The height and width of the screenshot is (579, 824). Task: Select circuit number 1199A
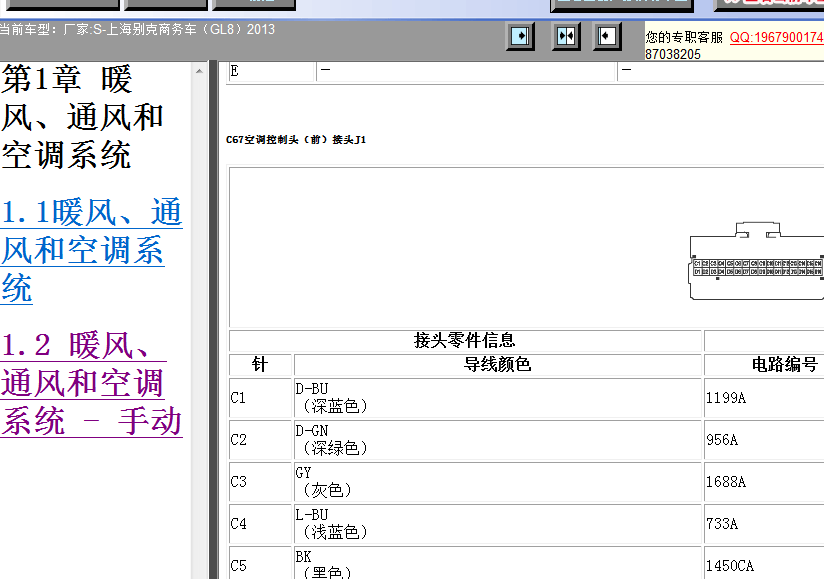click(726, 398)
